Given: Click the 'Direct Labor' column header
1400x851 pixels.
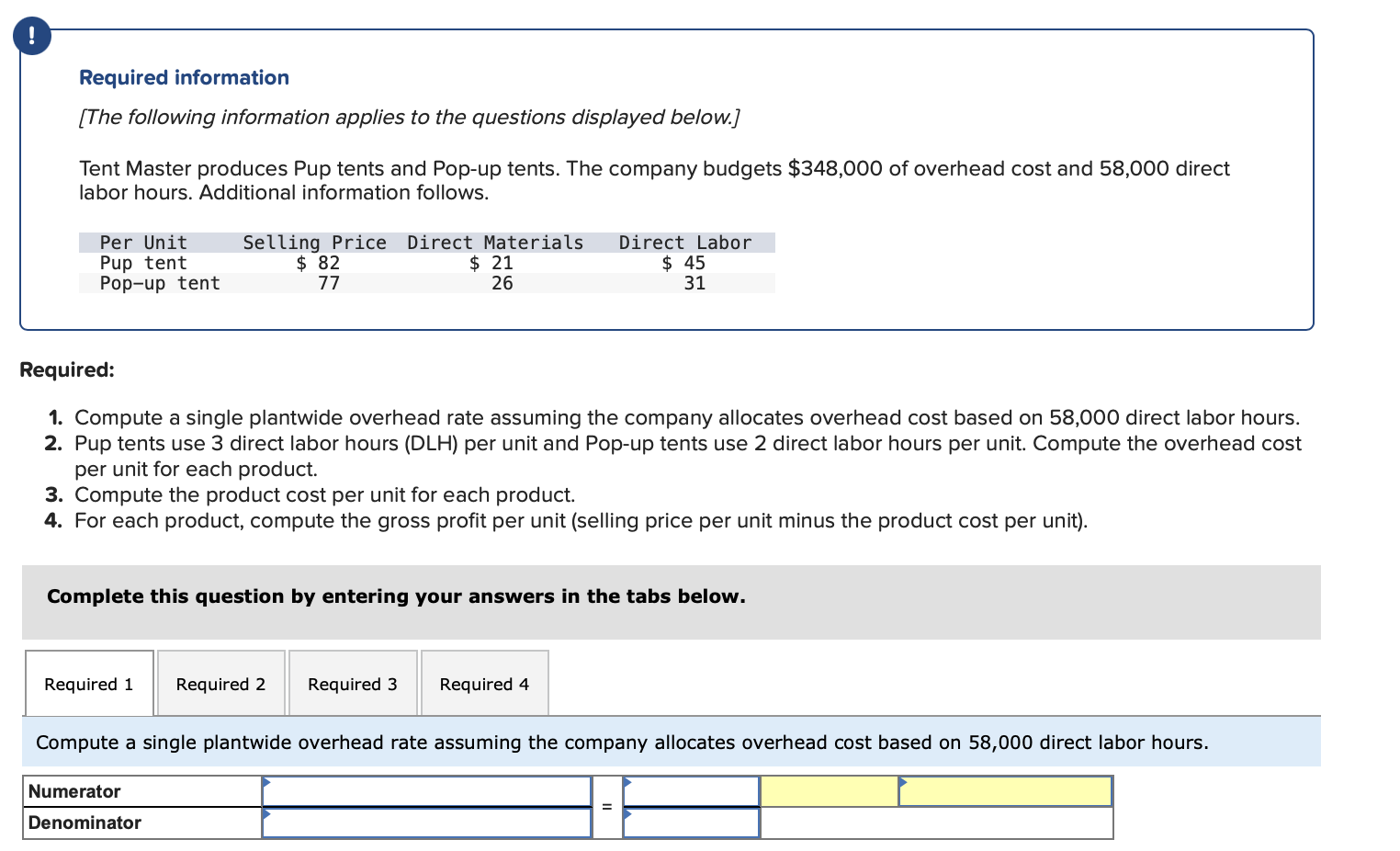Looking at the screenshot, I should click(x=684, y=243).
